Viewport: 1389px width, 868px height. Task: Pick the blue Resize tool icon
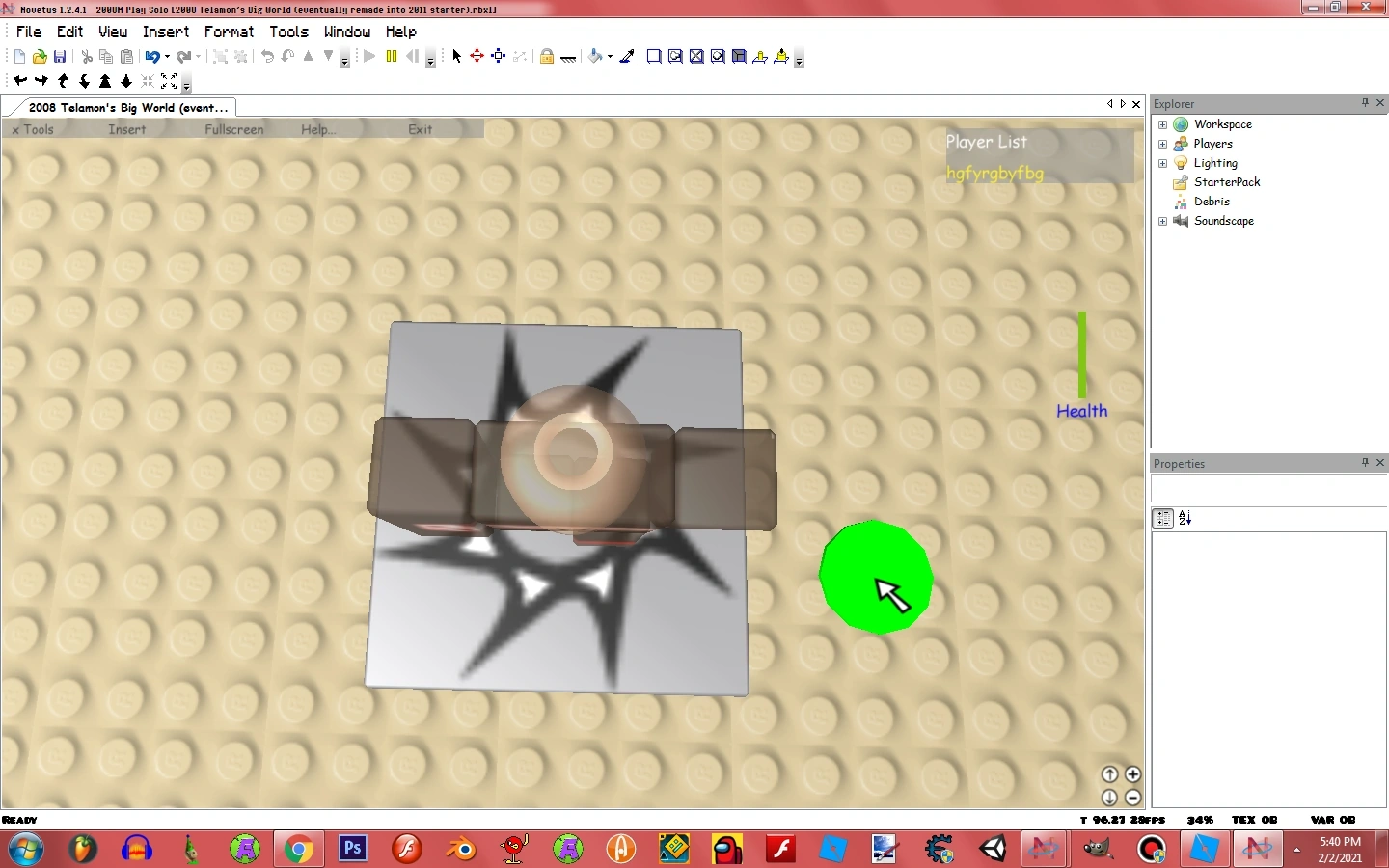499,57
